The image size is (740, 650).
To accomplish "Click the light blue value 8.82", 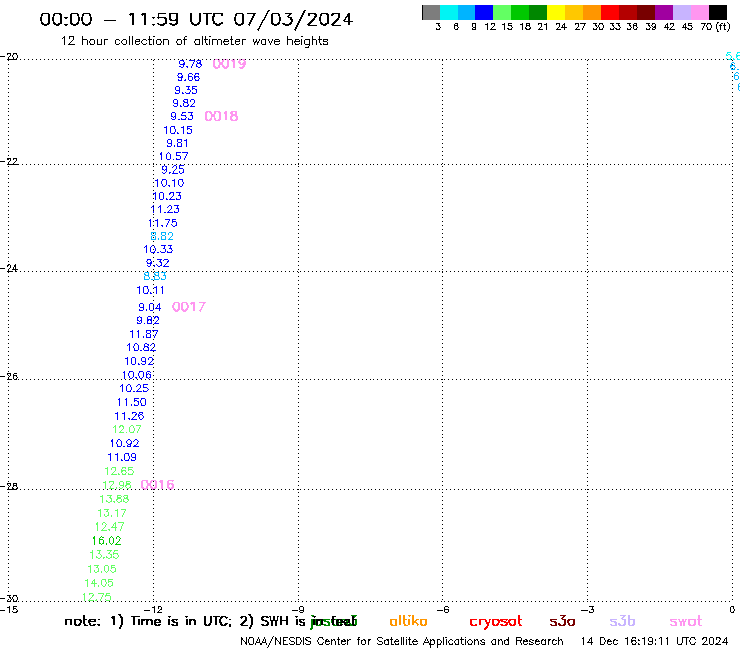I will [x=162, y=236].
